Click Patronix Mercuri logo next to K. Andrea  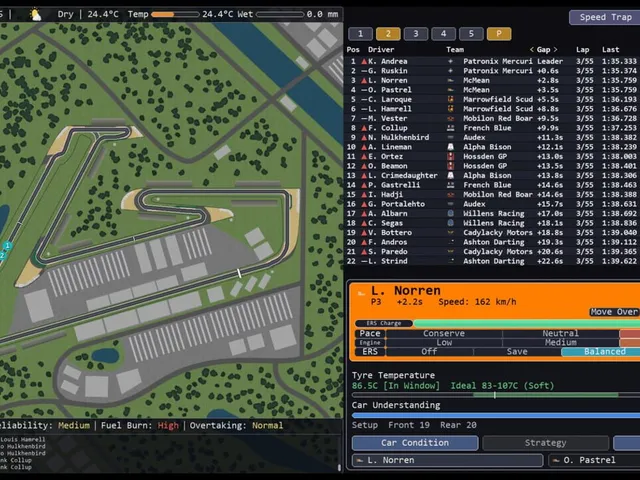click(451, 61)
